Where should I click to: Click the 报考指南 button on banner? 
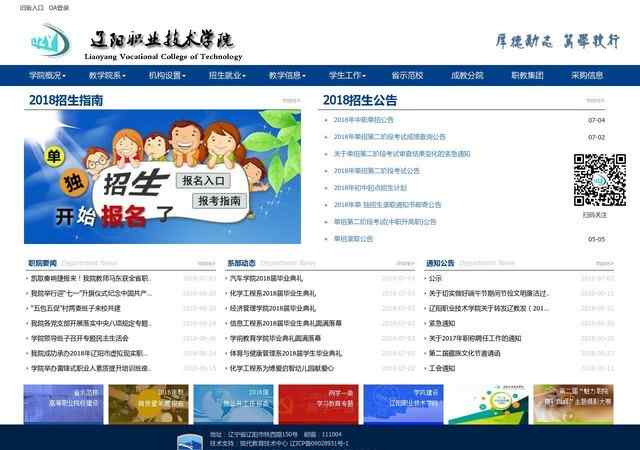[220, 201]
